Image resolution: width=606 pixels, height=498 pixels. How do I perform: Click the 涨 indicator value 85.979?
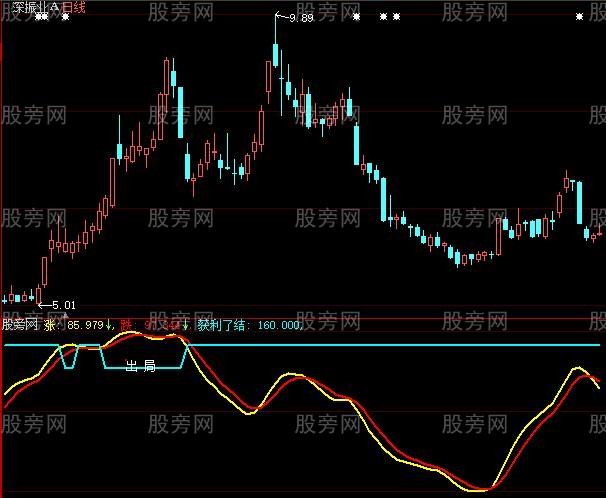pos(85,325)
